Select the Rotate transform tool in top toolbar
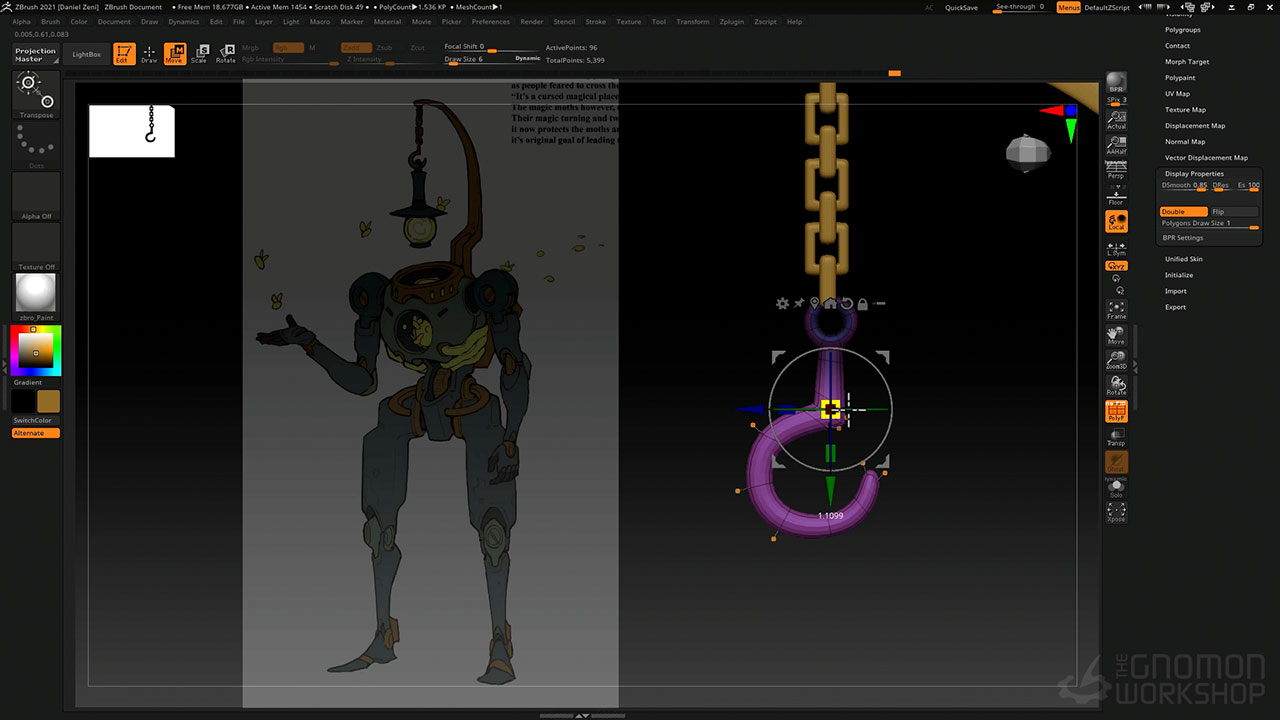1280x720 pixels. (226, 54)
